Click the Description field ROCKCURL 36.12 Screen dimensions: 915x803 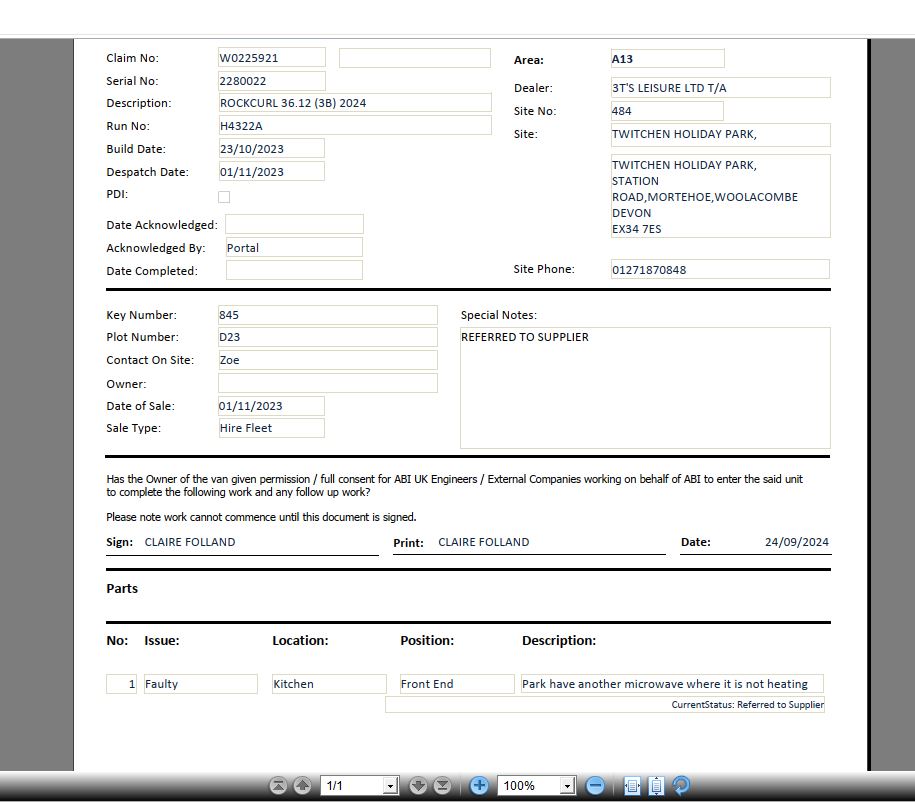click(355, 103)
